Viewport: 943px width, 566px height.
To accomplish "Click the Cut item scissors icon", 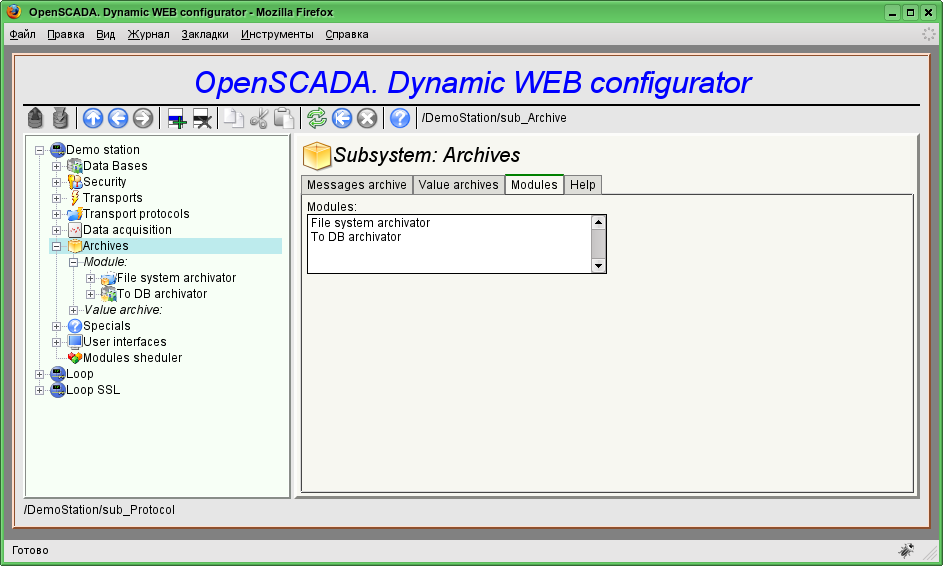I will point(259,118).
